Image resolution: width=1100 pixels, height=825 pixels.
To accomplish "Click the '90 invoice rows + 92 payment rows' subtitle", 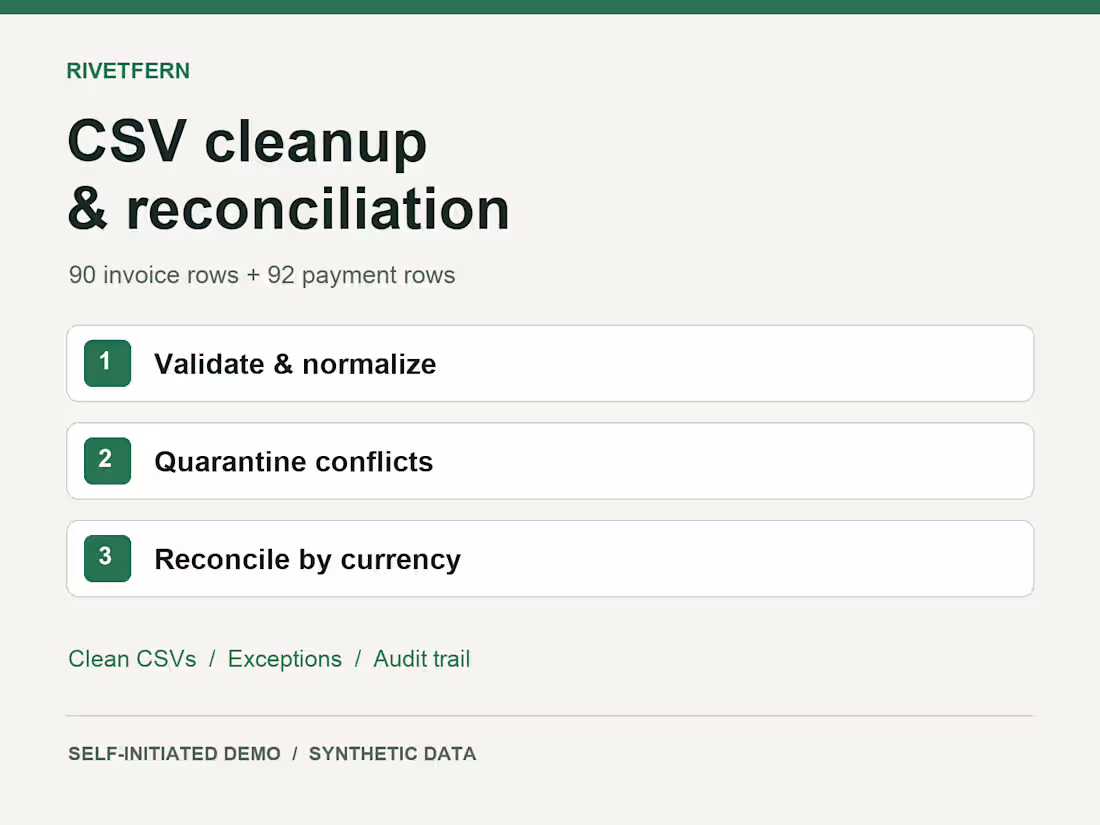I will click(262, 275).
